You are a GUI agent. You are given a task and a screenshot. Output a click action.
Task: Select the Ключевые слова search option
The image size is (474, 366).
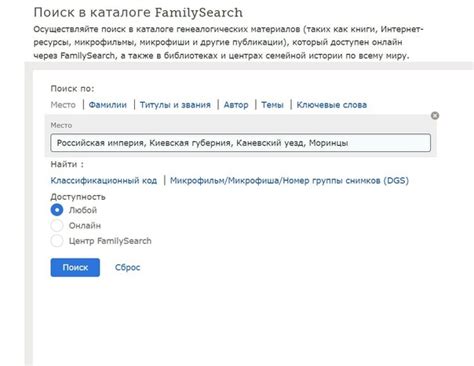332,105
